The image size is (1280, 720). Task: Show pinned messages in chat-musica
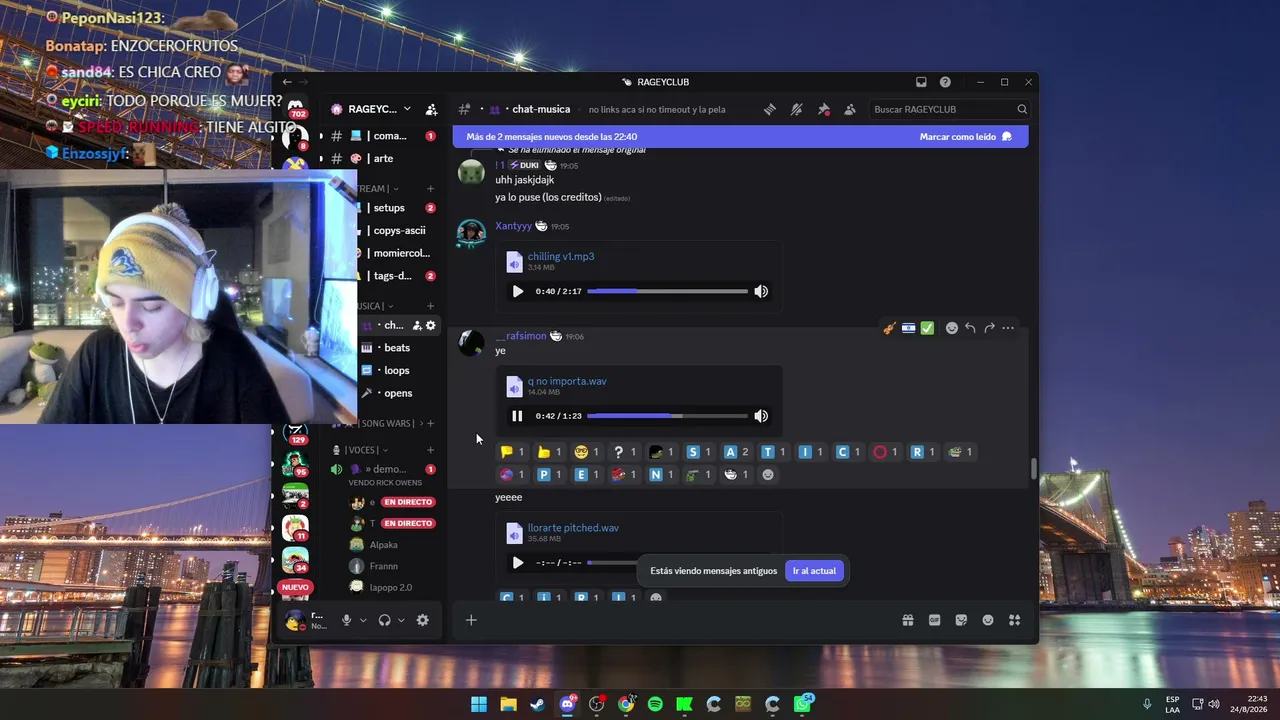click(823, 109)
